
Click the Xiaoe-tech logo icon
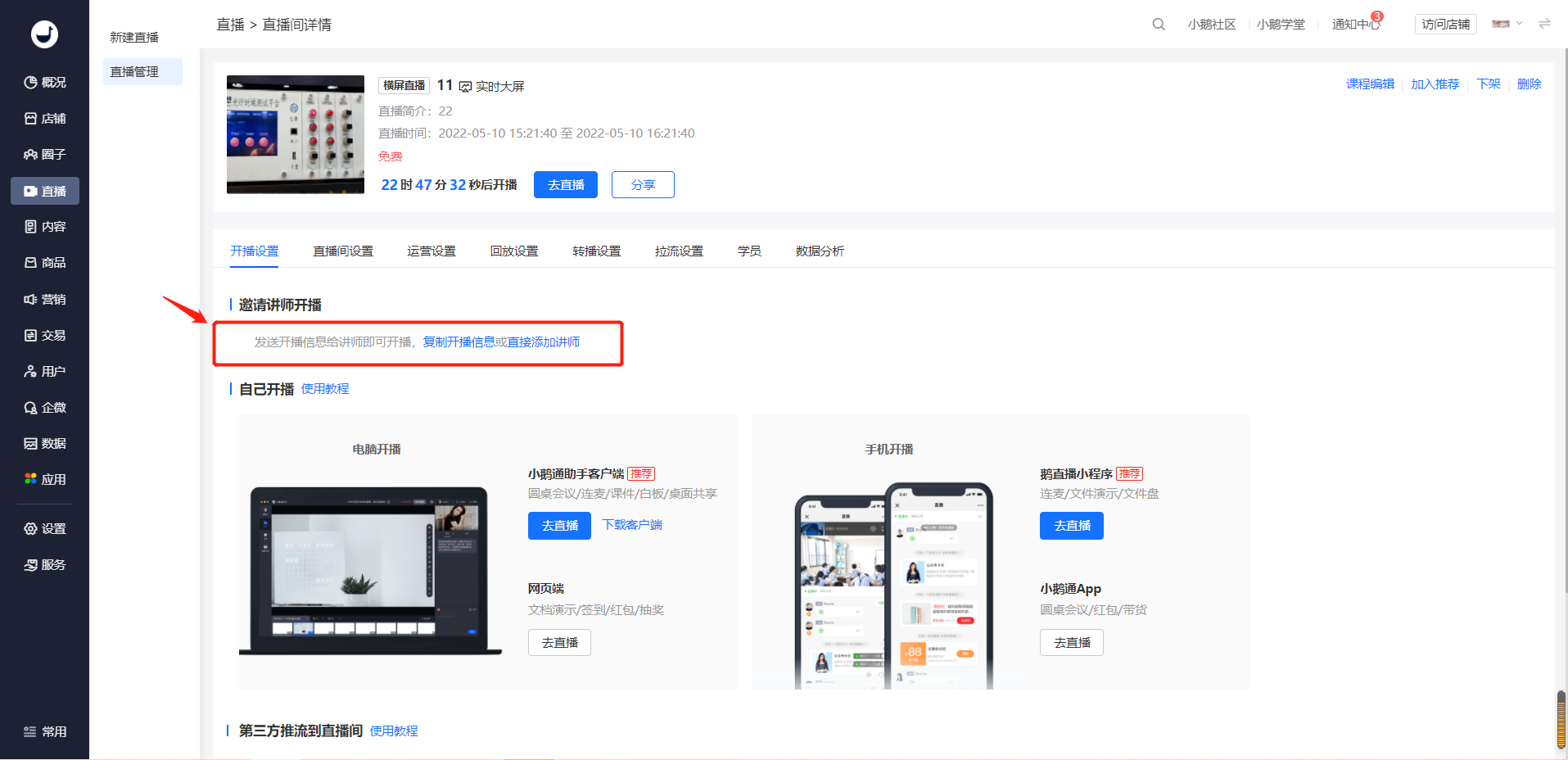[x=44, y=34]
